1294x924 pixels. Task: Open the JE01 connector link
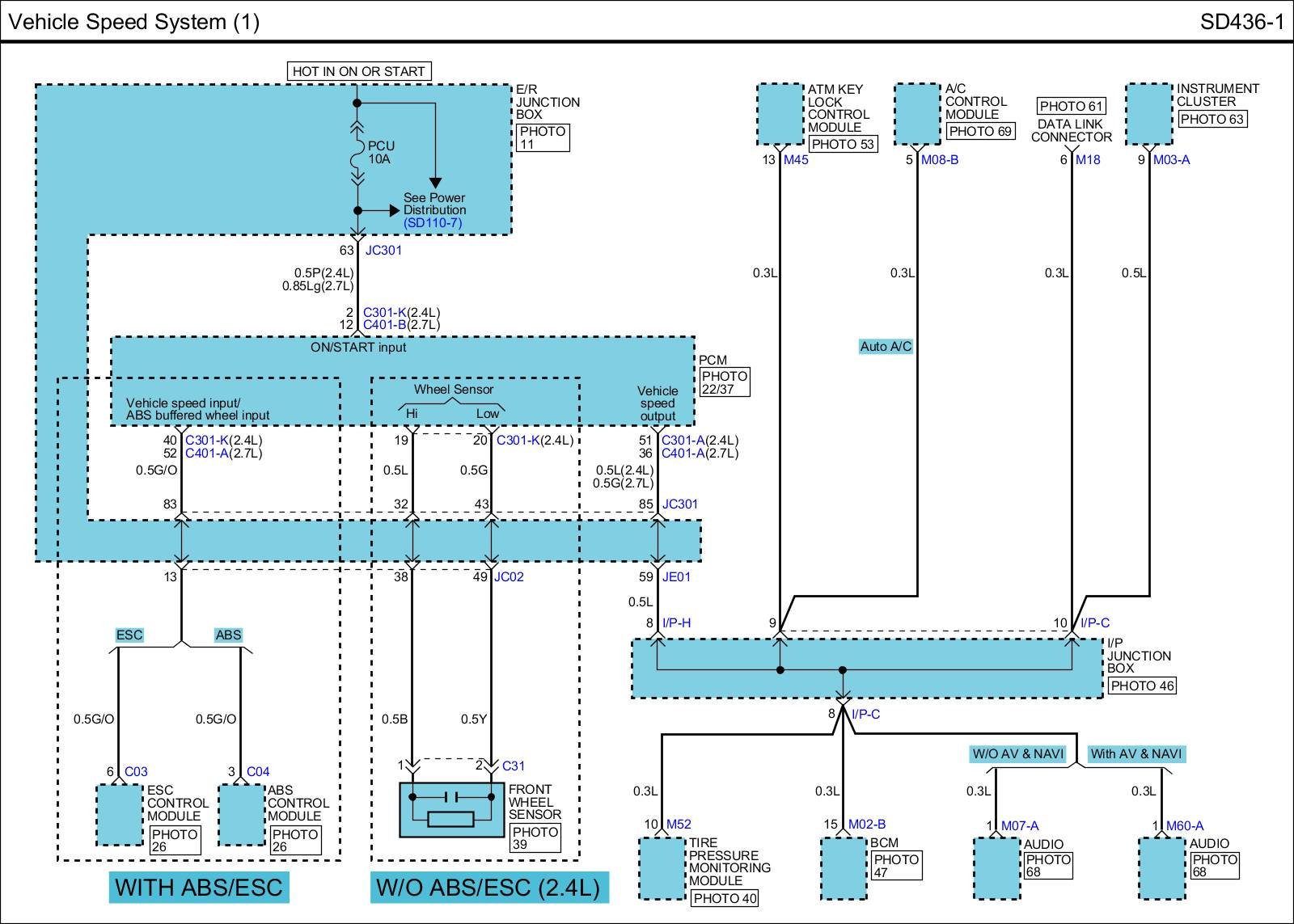point(676,577)
